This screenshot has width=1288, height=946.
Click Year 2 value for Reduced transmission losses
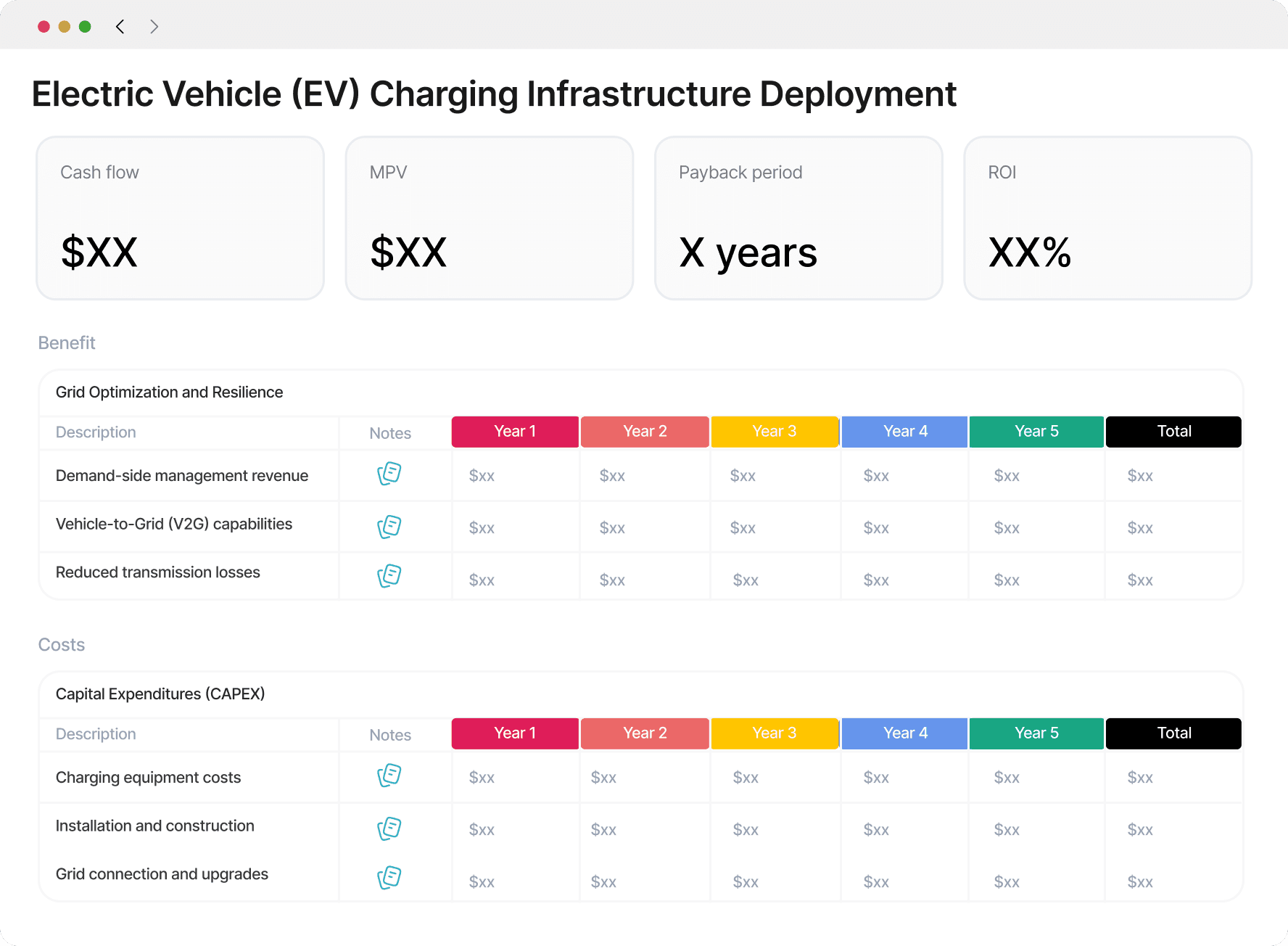coord(612,580)
